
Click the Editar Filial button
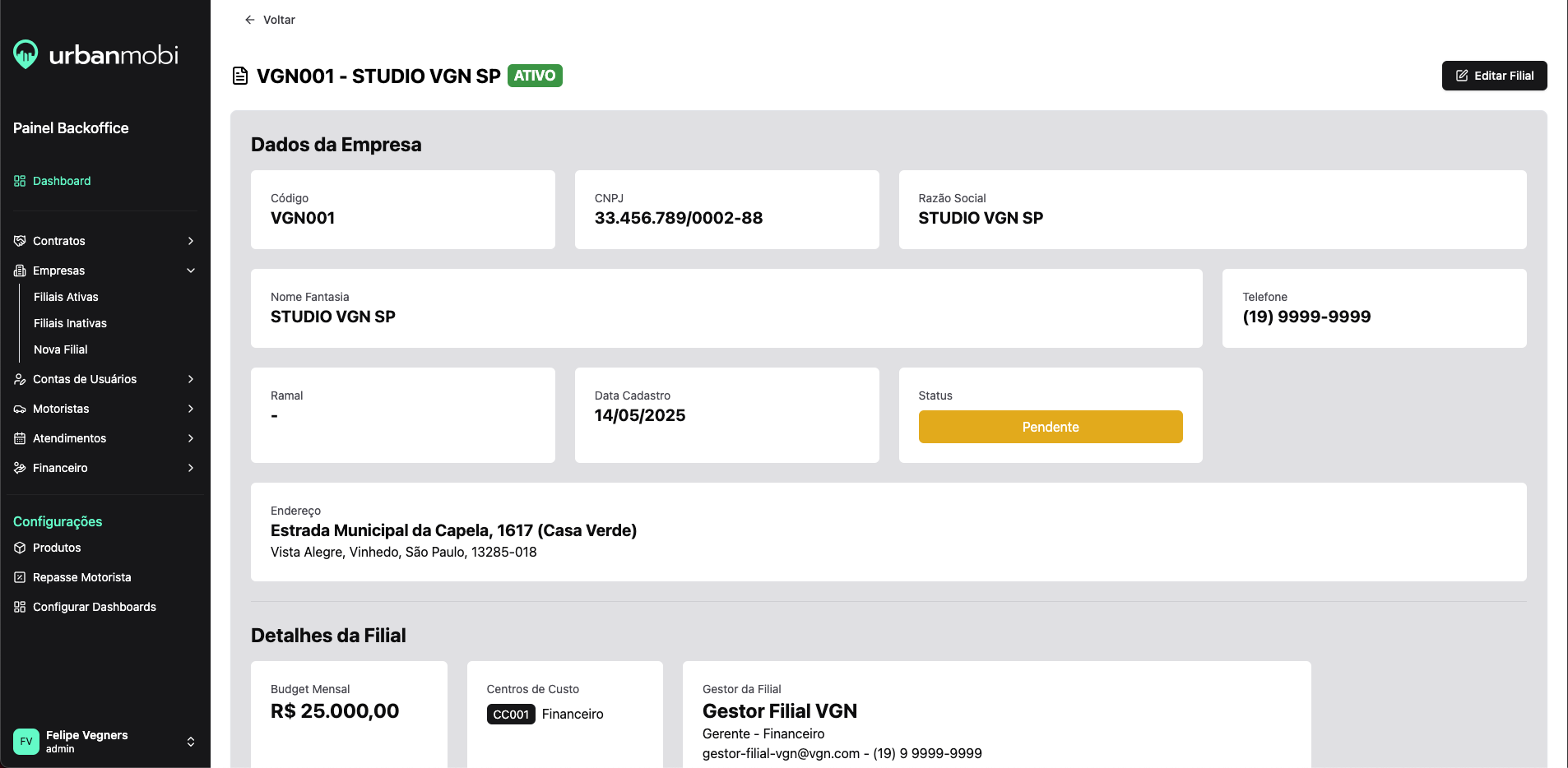[1494, 76]
